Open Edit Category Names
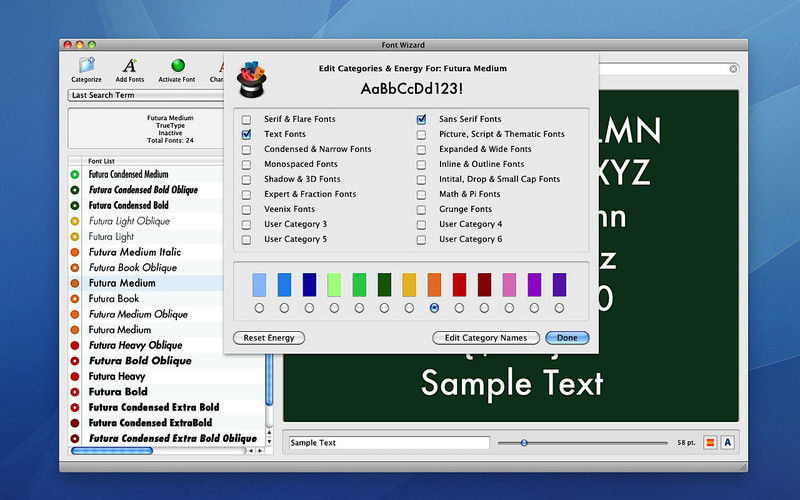The height and width of the screenshot is (500, 800). click(486, 338)
